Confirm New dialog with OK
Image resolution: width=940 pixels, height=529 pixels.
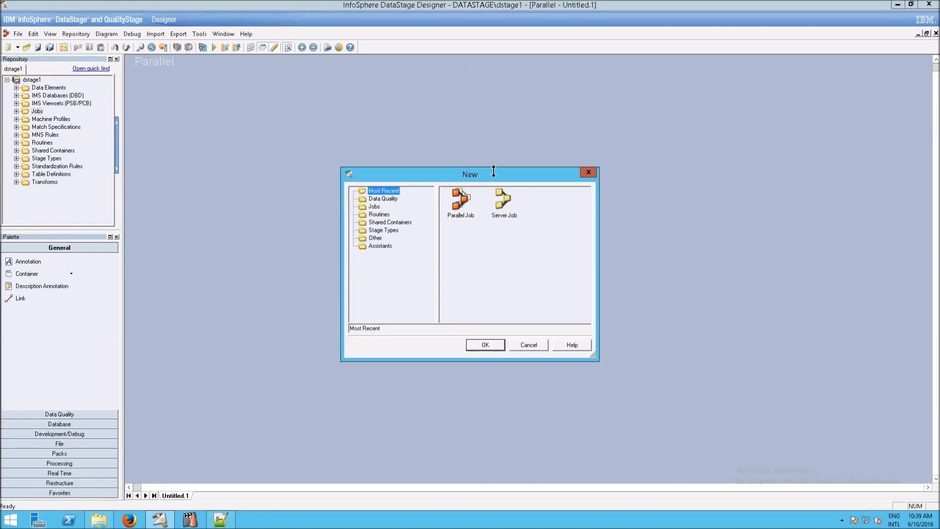click(x=485, y=345)
